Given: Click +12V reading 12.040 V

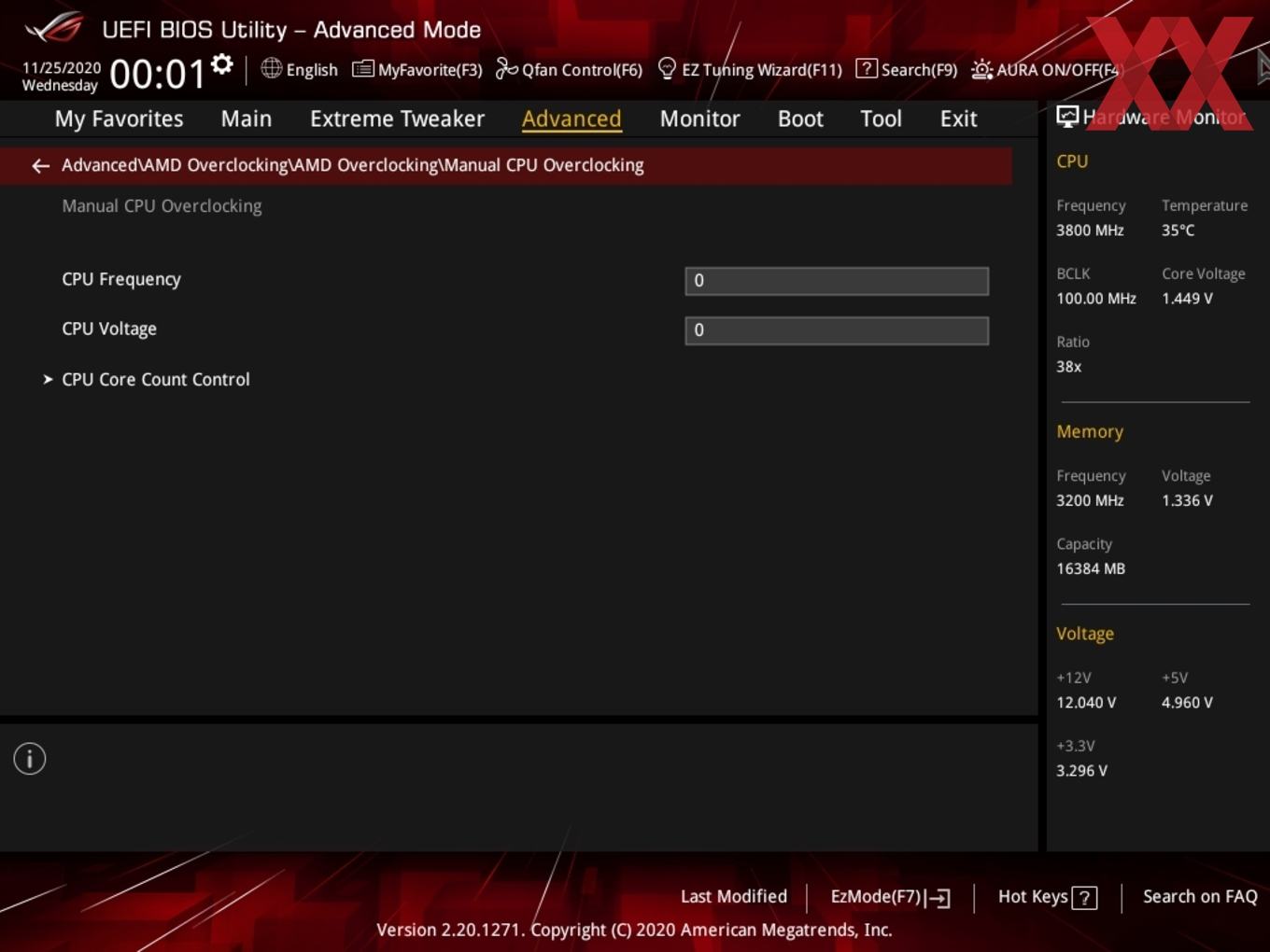Looking at the screenshot, I should point(1086,703).
